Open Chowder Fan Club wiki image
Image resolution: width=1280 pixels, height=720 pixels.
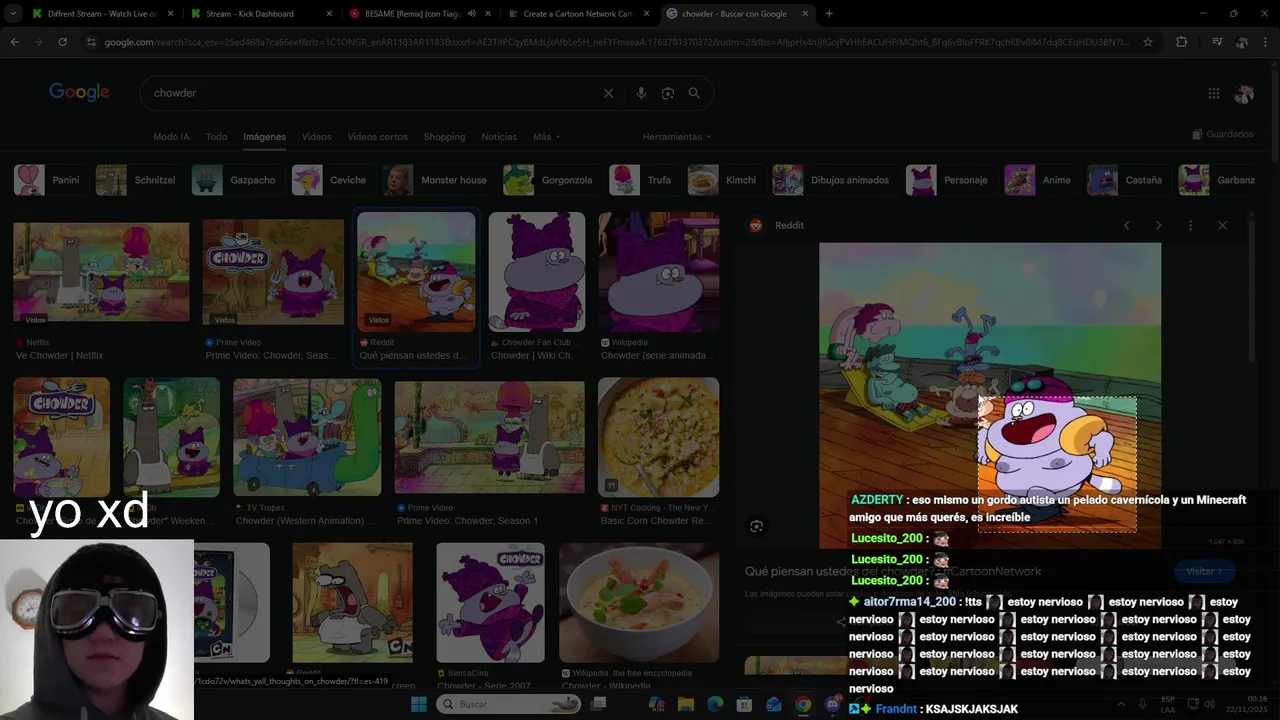coord(537,272)
